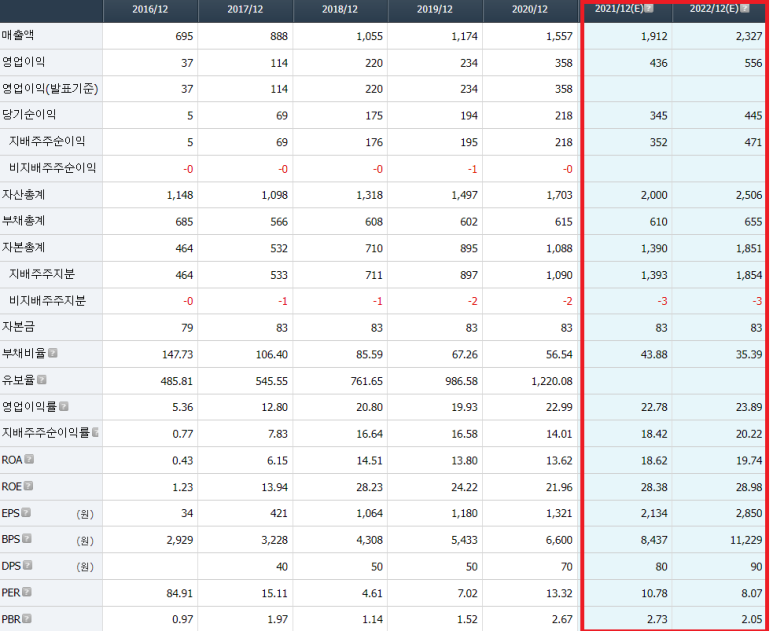This screenshot has width=773, height=631.
Task: Click the 비지배주주지분 row label
Action: [47, 301]
